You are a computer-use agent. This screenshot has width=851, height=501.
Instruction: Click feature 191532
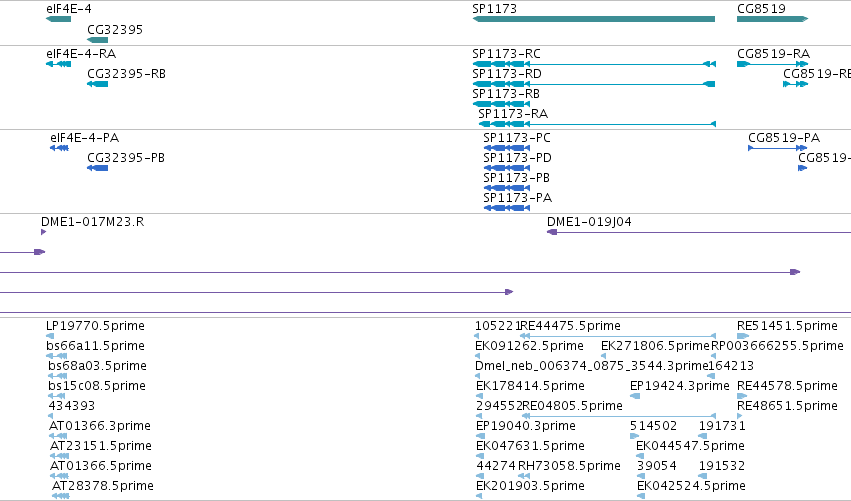point(703,476)
